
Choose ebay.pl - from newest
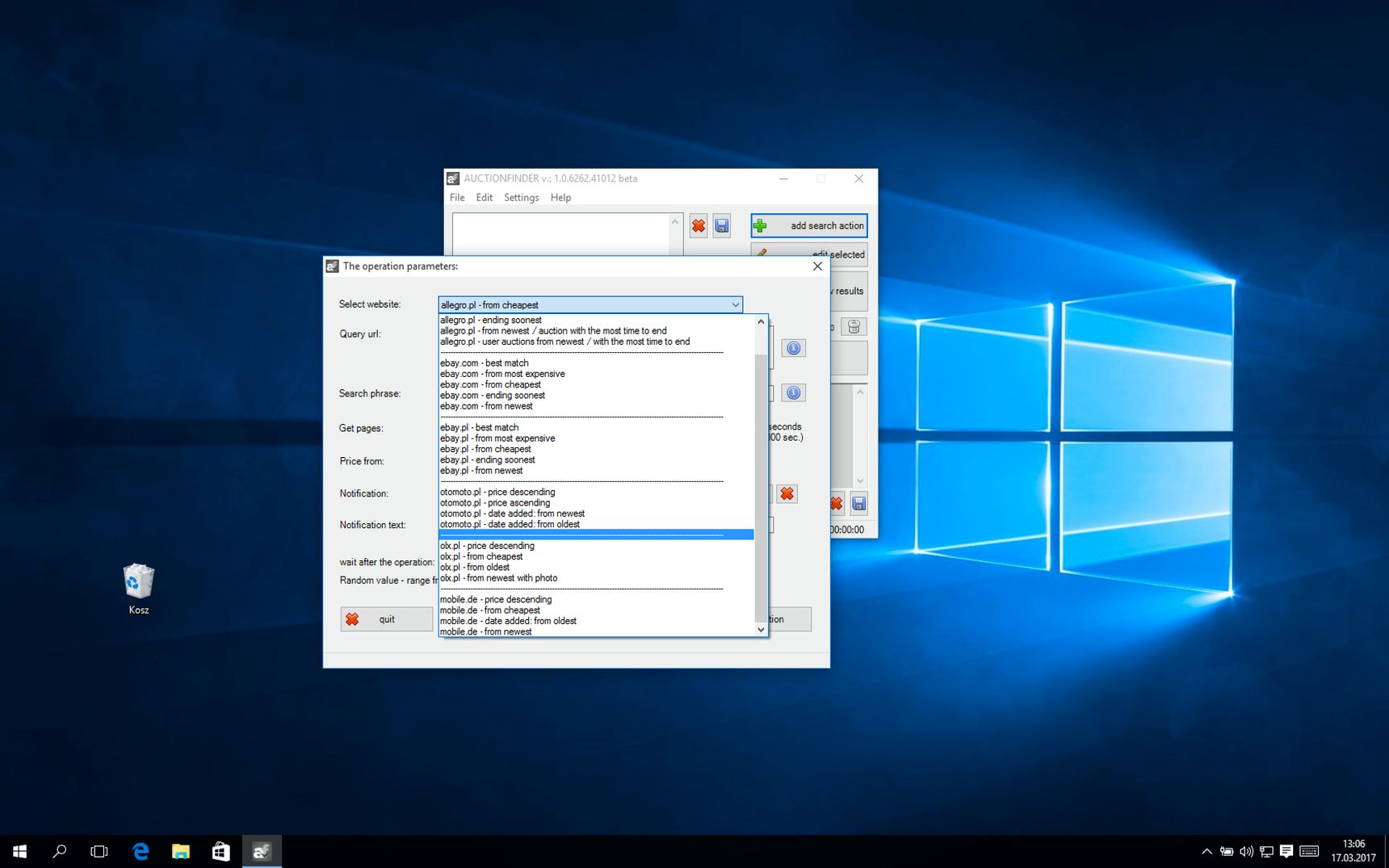point(596,471)
